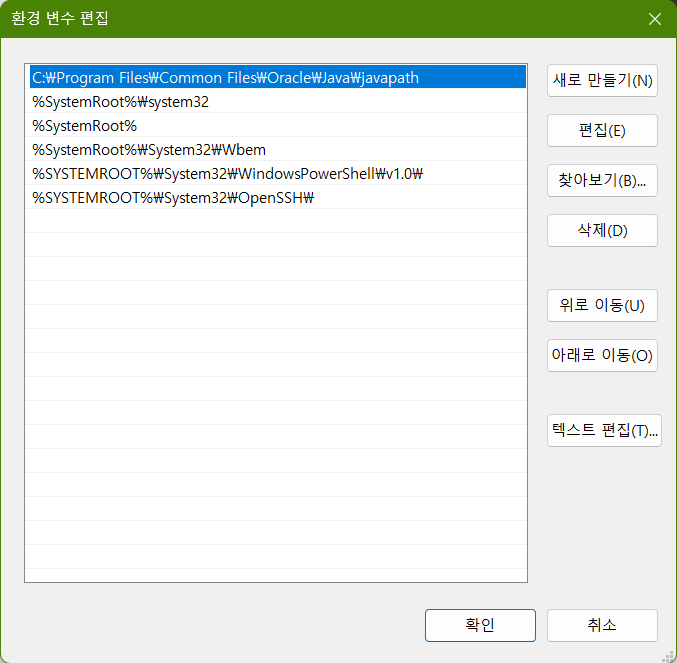Confirm with the 확인 button
The height and width of the screenshot is (663, 677).
click(x=480, y=625)
